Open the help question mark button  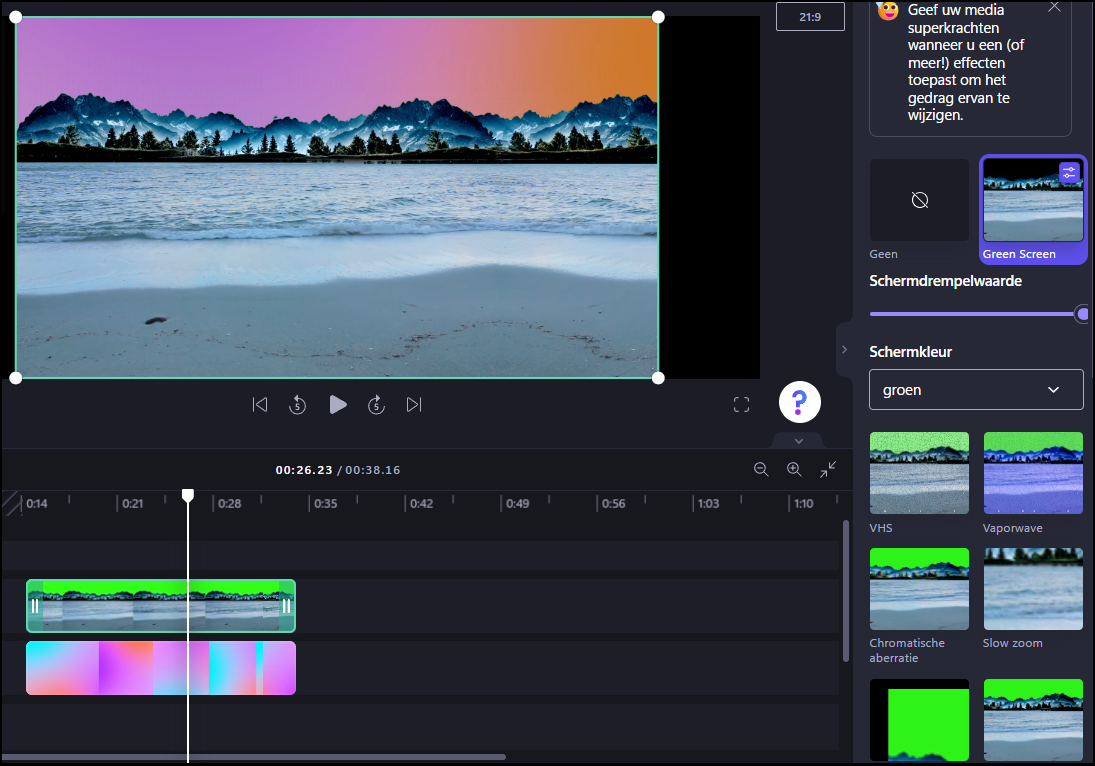[800, 402]
